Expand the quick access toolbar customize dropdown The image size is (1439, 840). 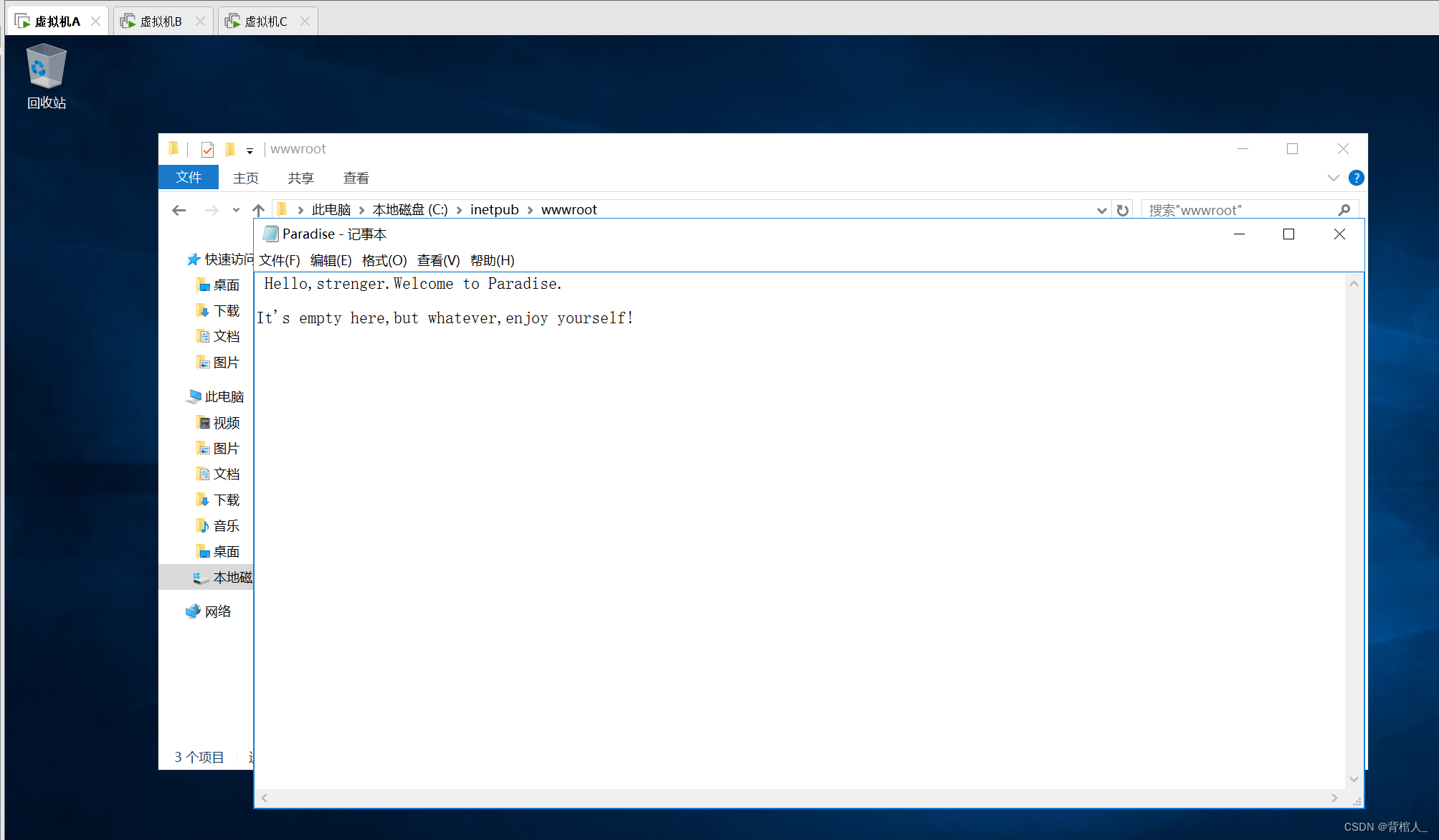[250, 151]
